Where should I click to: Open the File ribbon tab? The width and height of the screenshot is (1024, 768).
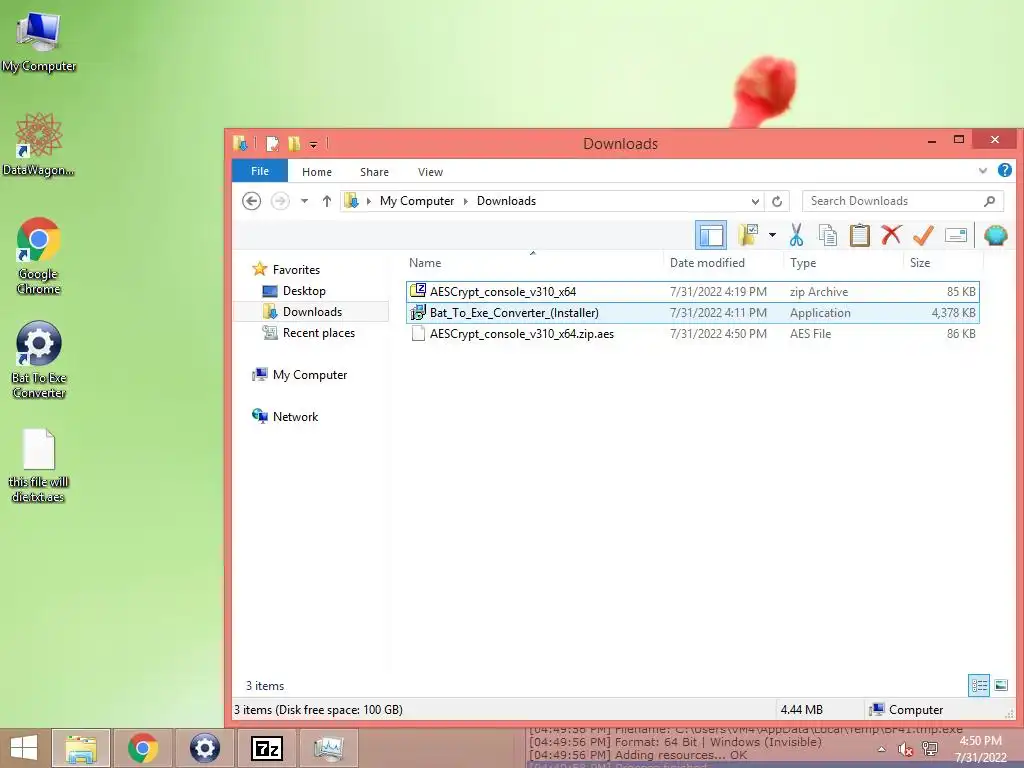pos(260,171)
